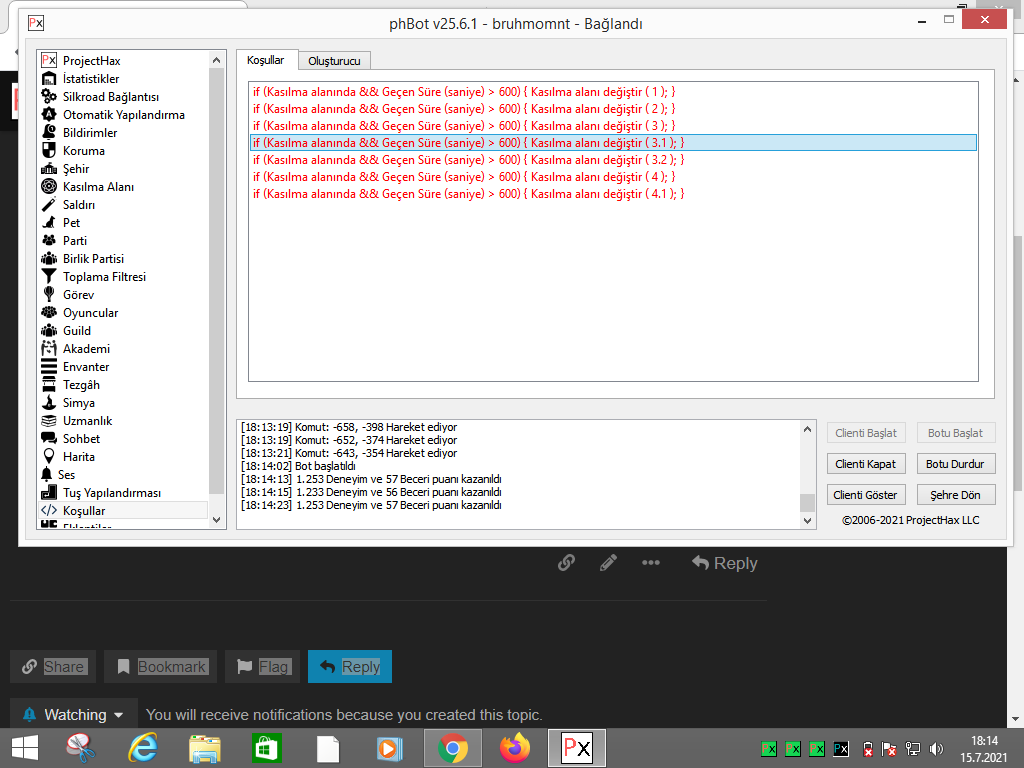Viewport: 1024px width, 768px height.
Task: Click the Firefox icon in taskbar
Action: pos(515,748)
